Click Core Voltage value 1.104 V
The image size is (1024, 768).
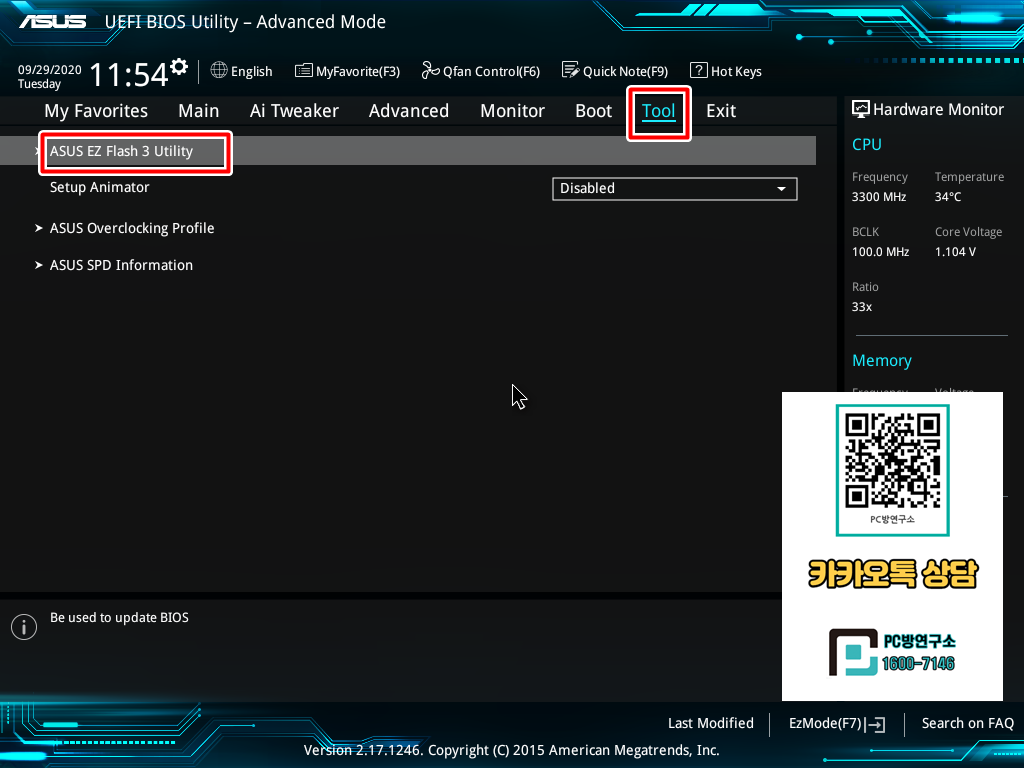tap(955, 251)
